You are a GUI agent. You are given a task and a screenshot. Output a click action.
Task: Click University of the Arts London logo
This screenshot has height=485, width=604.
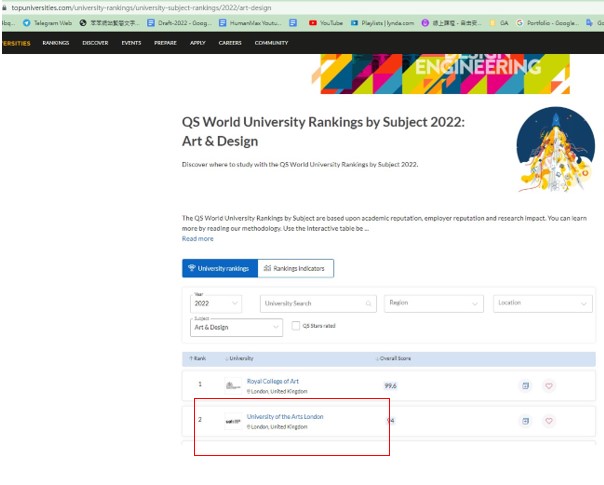233,421
